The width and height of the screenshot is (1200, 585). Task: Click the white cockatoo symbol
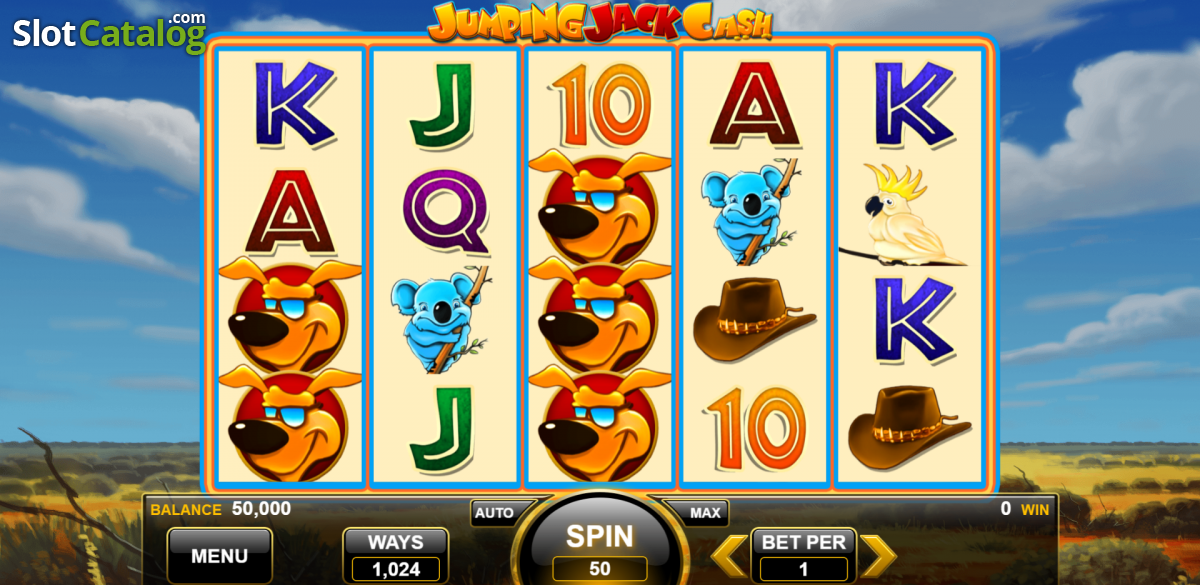[x=903, y=217]
